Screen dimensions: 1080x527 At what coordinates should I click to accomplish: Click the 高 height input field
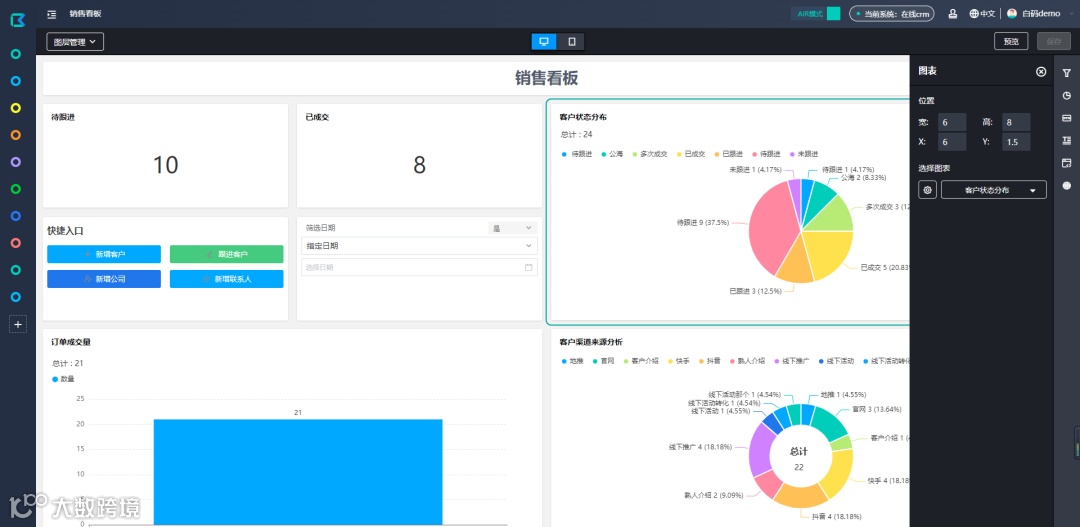pyautogui.click(x=1016, y=122)
